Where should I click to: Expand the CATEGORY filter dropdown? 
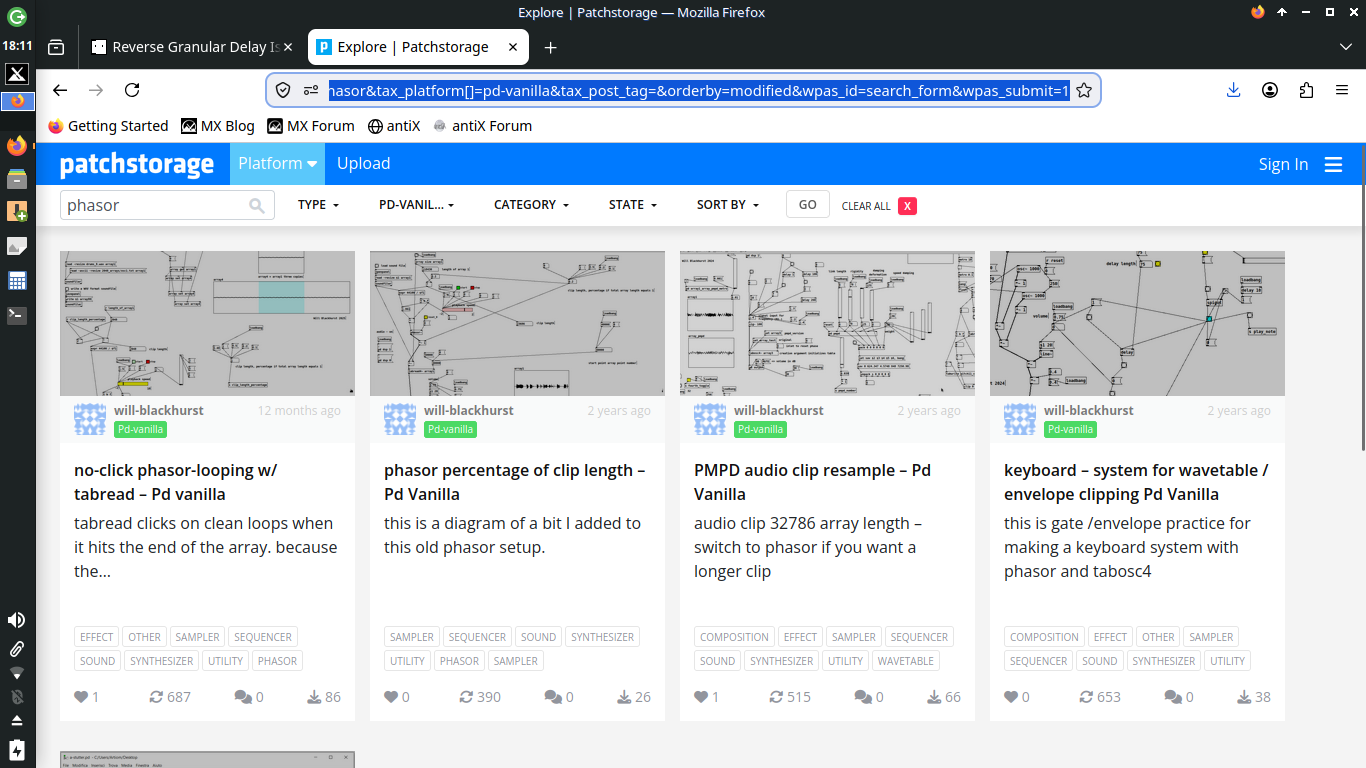tap(531, 205)
